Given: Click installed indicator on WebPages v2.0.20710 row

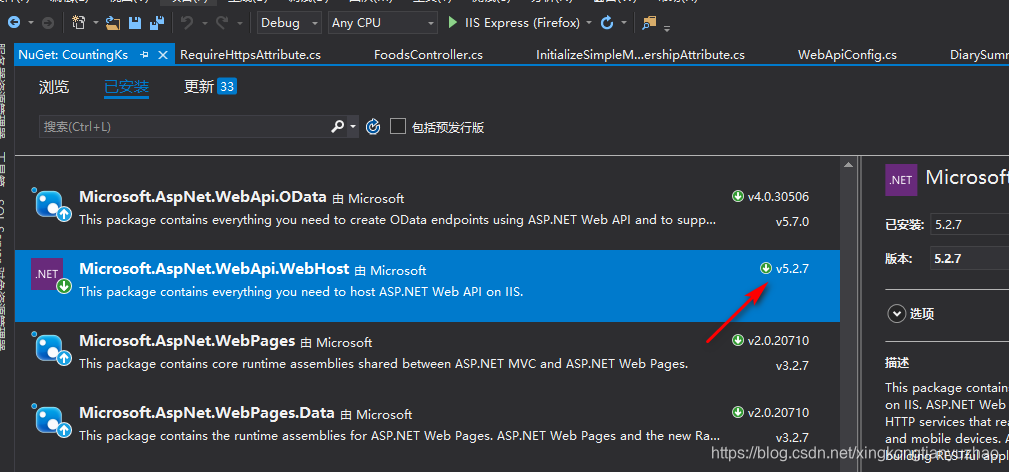Looking at the screenshot, I should 738,340.
